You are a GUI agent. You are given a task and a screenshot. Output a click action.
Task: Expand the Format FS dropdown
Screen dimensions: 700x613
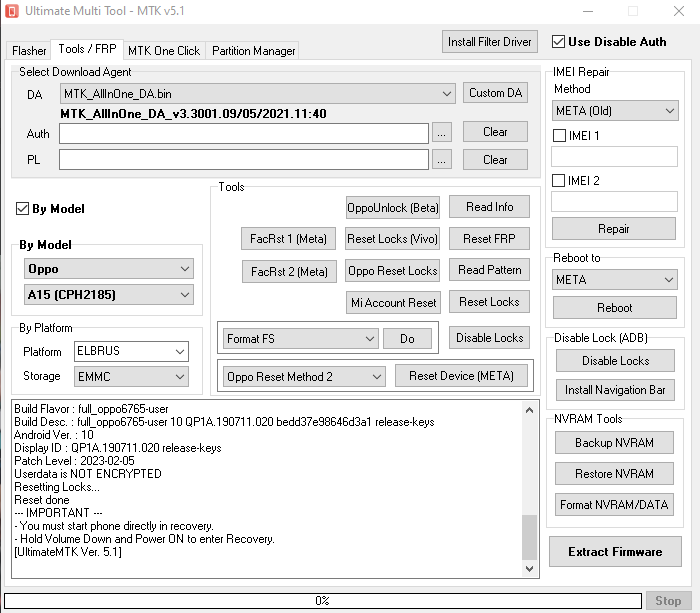(x=300, y=338)
